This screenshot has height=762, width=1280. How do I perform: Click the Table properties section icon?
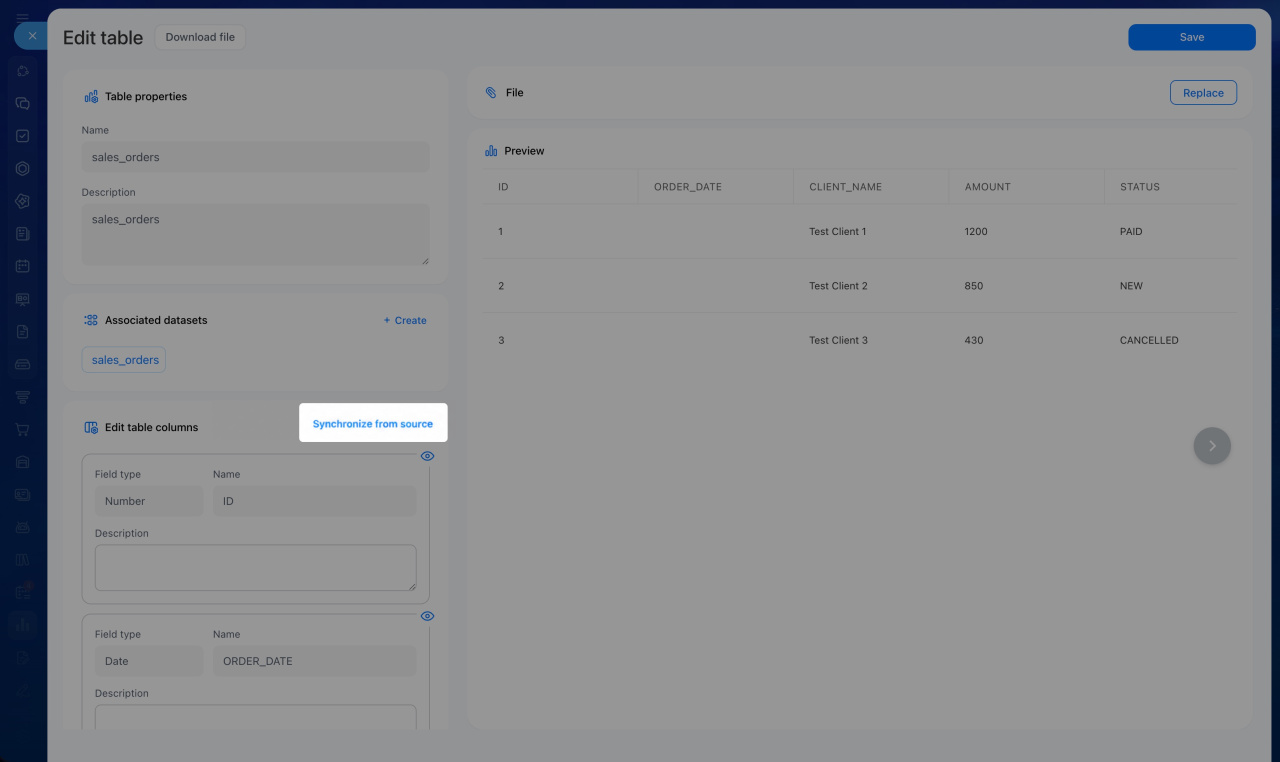tap(91, 97)
